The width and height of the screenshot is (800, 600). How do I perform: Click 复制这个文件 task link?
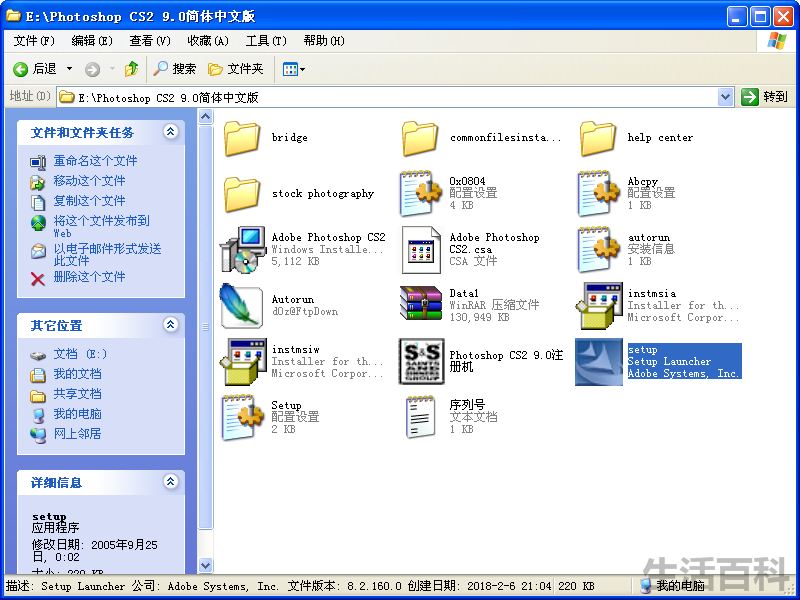pyautogui.click(x=89, y=201)
